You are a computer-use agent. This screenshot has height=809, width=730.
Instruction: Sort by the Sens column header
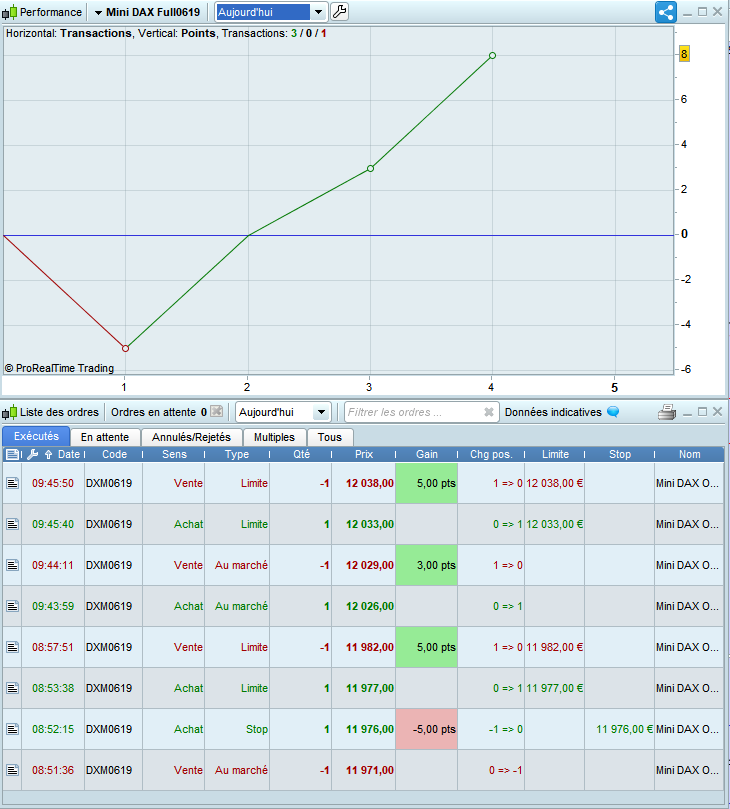pyautogui.click(x=174, y=455)
